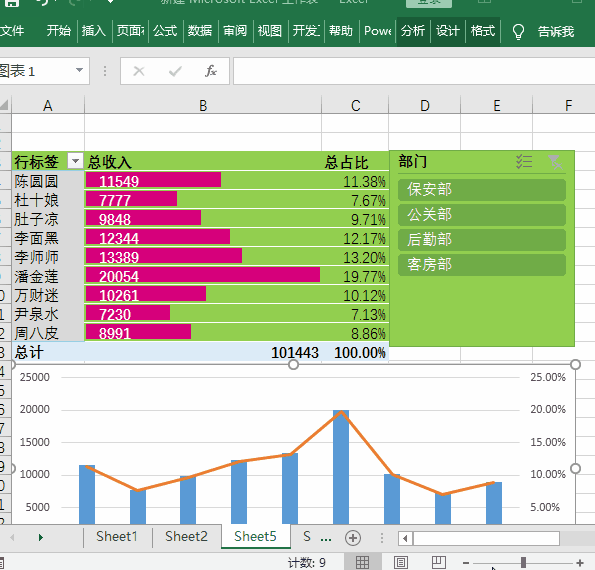Open the 设计 chart tools tab
Screen dimensions: 595x570
tap(448, 31)
